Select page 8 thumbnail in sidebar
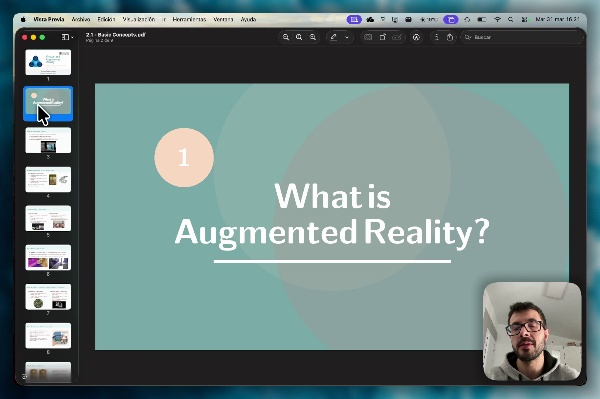This screenshot has width=600, height=399. 48,336
